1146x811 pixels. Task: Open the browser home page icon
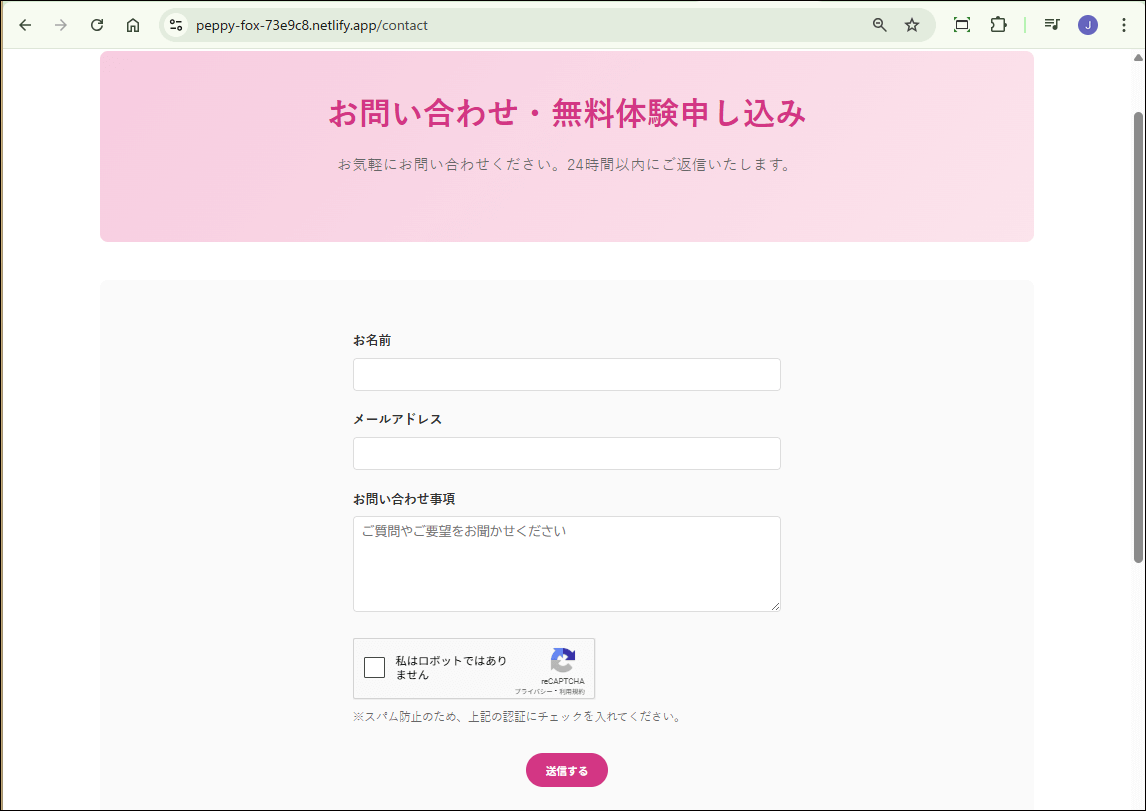point(133,25)
